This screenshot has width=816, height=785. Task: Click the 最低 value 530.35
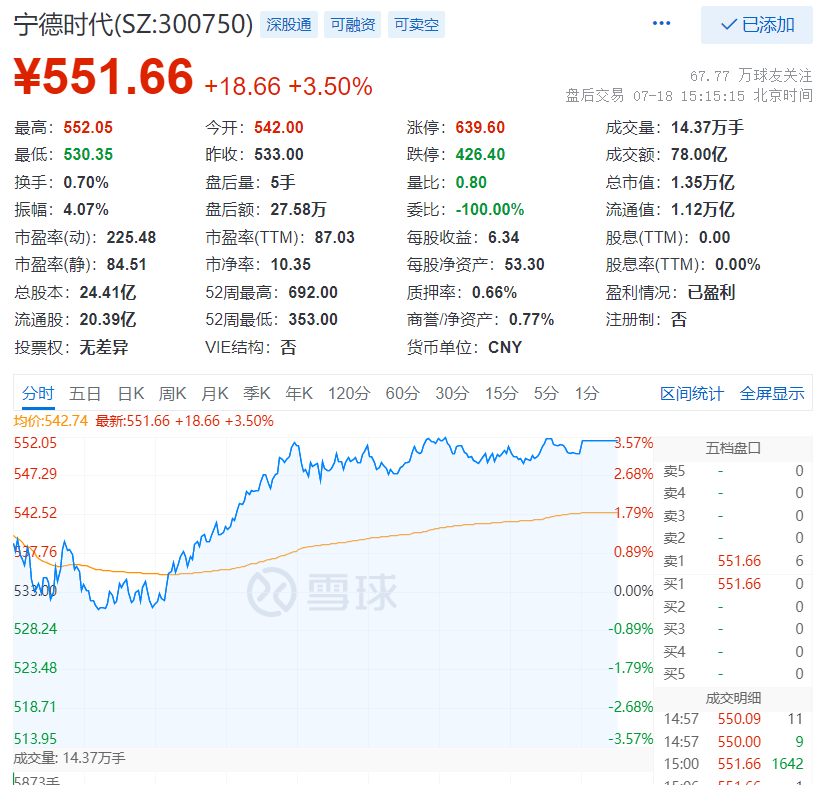click(x=88, y=155)
